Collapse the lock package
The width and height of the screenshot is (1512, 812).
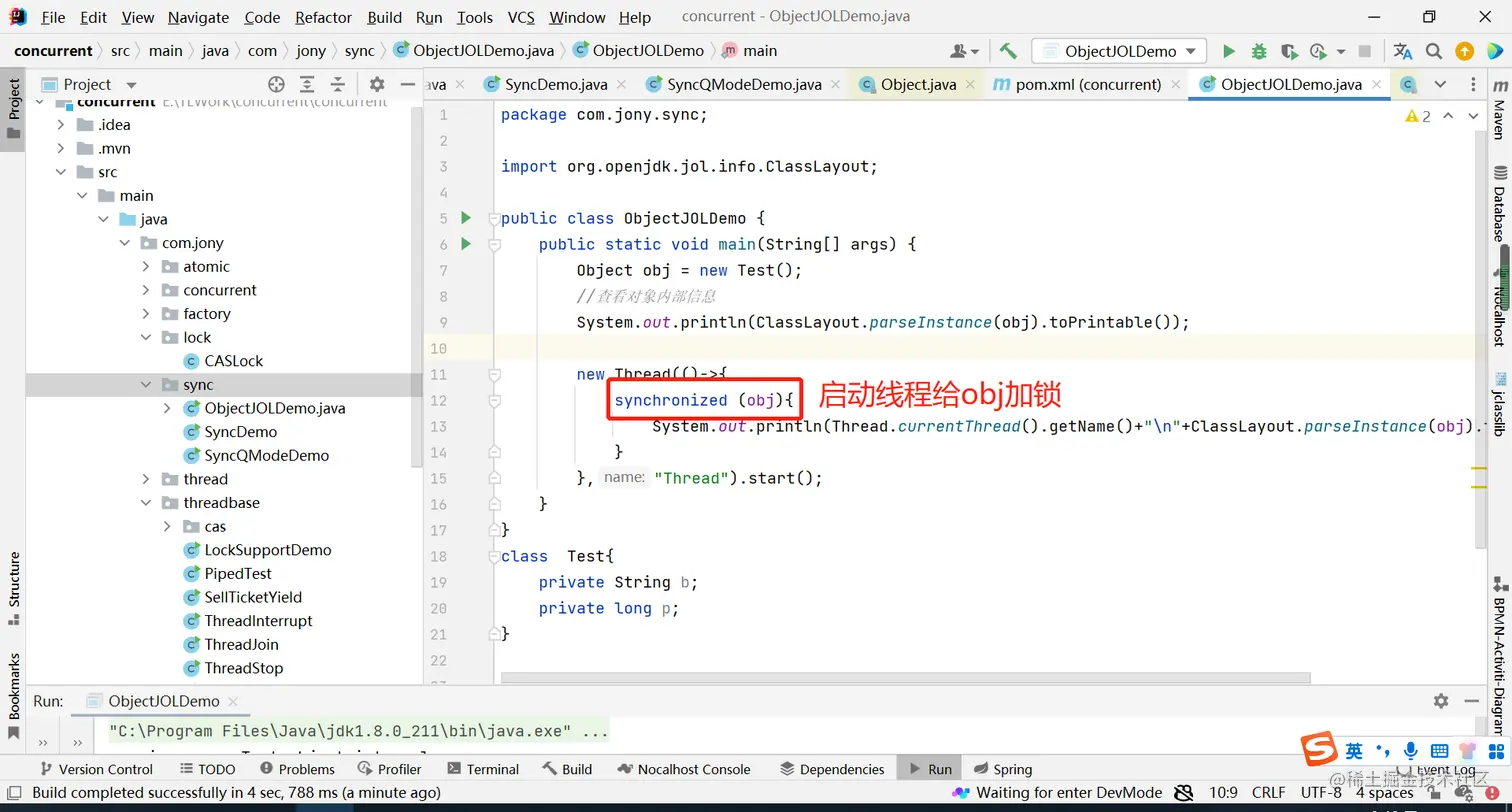click(x=146, y=338)
